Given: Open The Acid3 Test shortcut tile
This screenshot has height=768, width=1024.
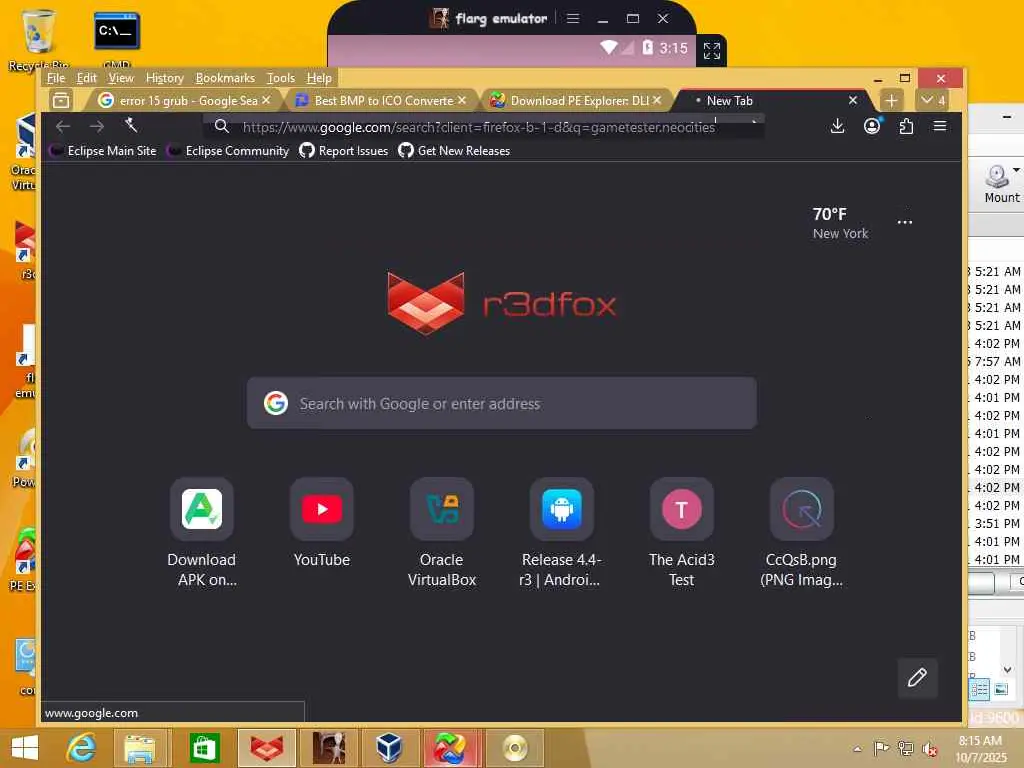Looking at the screenshot, I should [682, 509].
